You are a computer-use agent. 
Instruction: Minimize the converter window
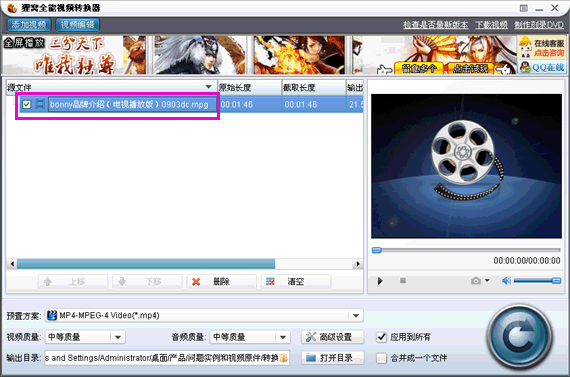point(539,9)
